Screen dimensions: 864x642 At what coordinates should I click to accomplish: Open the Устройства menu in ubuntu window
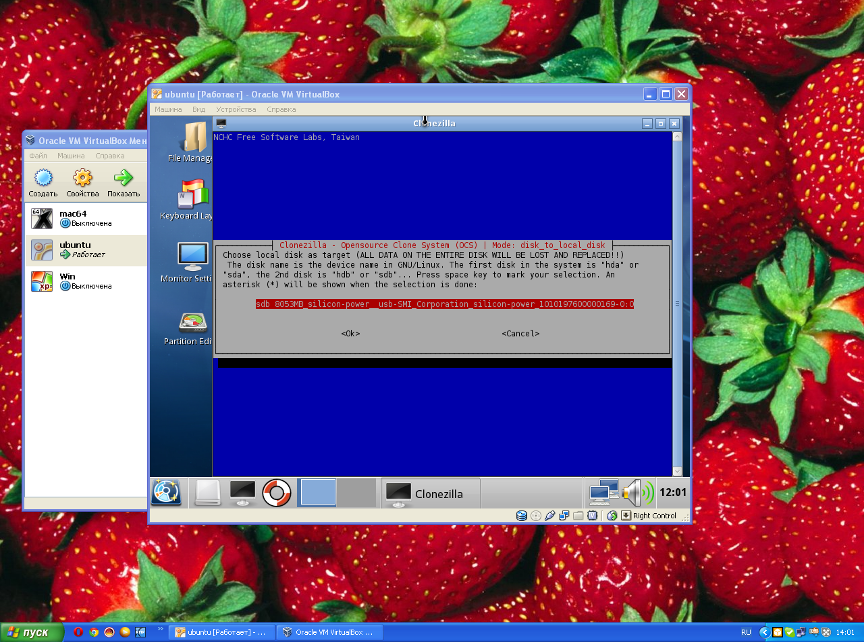tap(236, 109)
